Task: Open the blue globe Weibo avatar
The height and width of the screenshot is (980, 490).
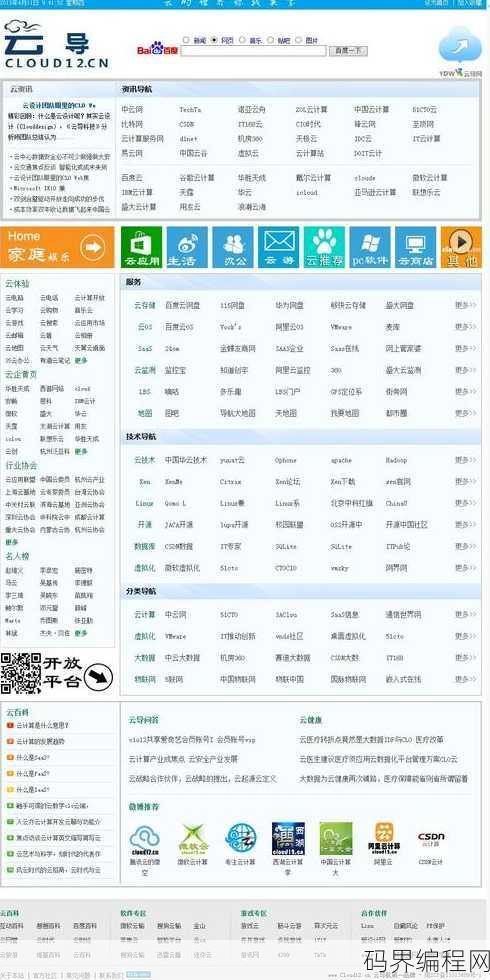Action: coord(241,838)
